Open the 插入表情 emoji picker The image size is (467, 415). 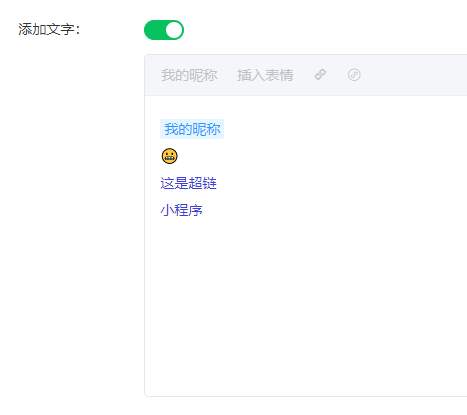coord(265,75)
